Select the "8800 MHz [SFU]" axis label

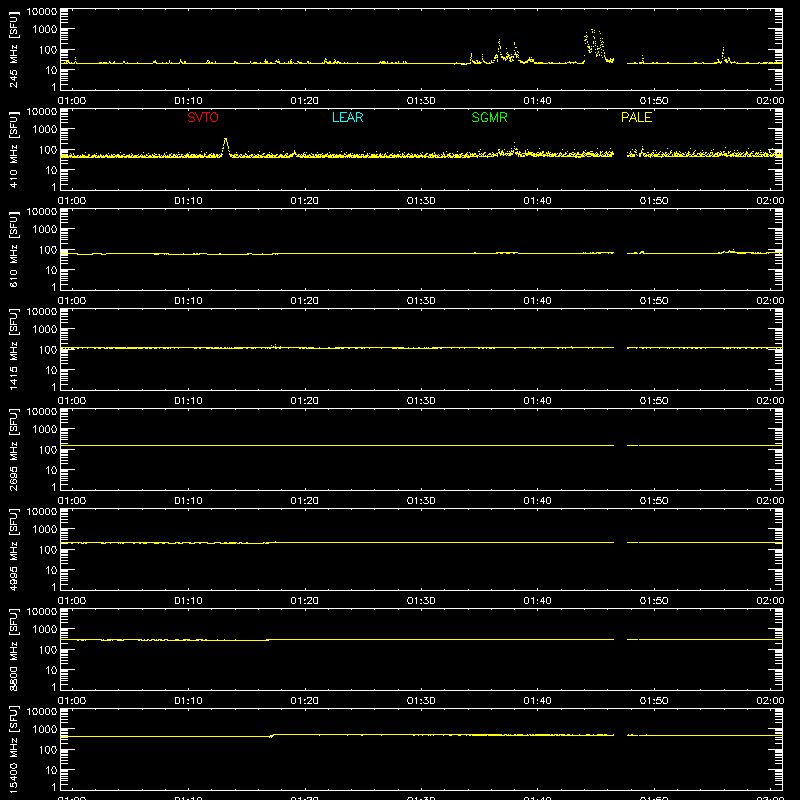[x=13, y=649]
